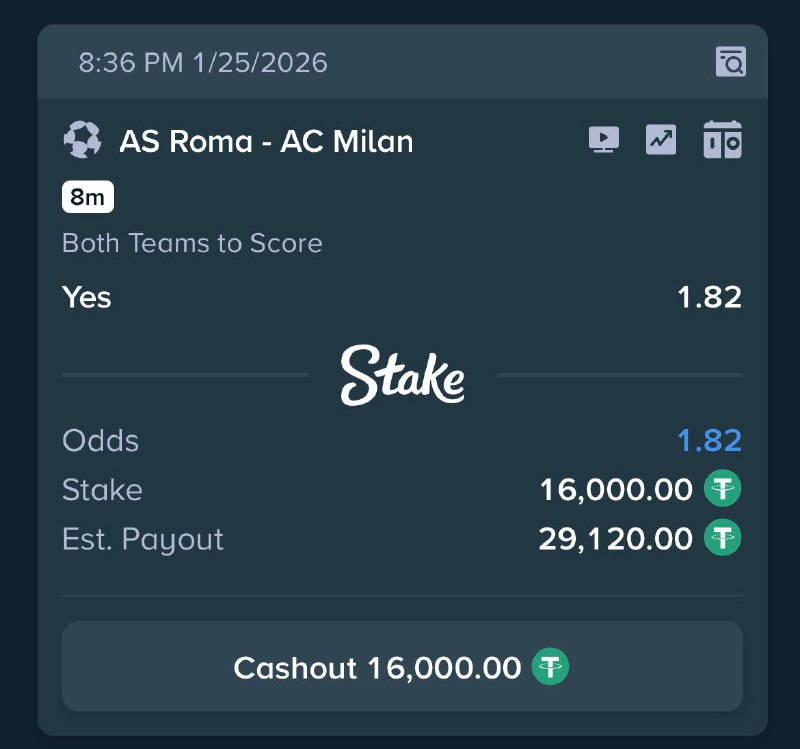Click the Both Teams to Score market label
The width and height of the screenshot is (800, 749).
click(192, 243)
